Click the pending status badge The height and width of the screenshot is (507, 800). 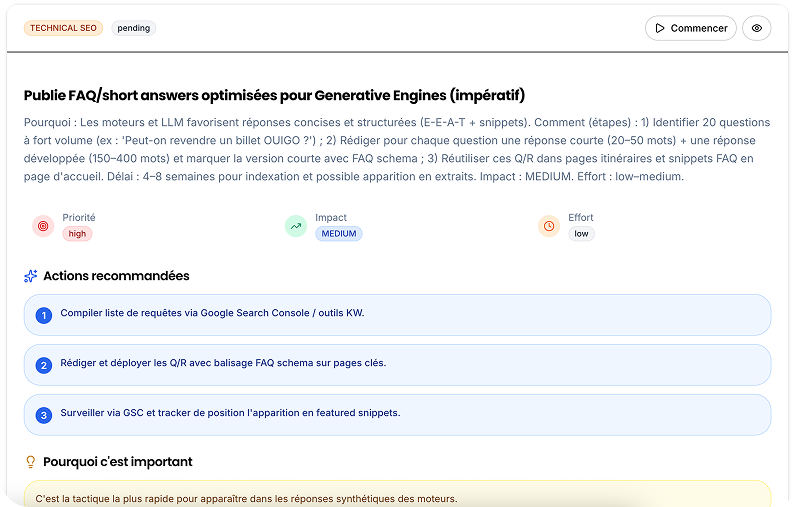(x=133, y=28)
